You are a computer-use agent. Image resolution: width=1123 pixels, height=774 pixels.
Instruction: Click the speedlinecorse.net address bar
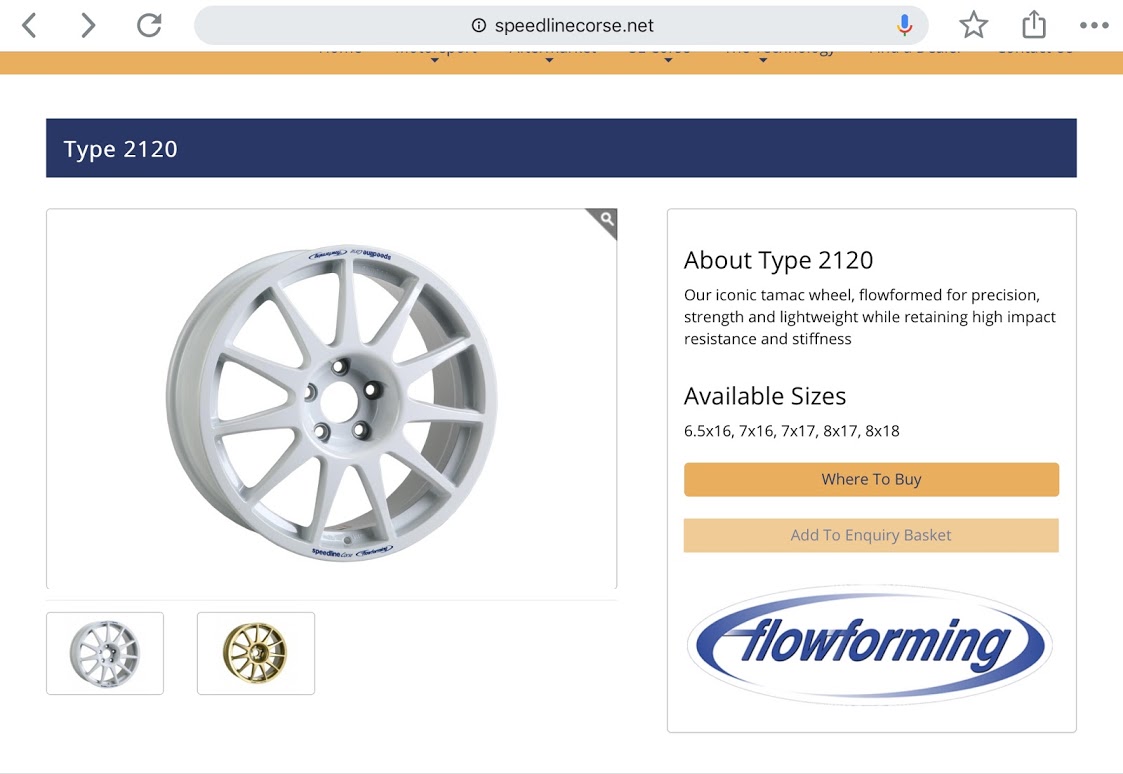click(561, 26)
